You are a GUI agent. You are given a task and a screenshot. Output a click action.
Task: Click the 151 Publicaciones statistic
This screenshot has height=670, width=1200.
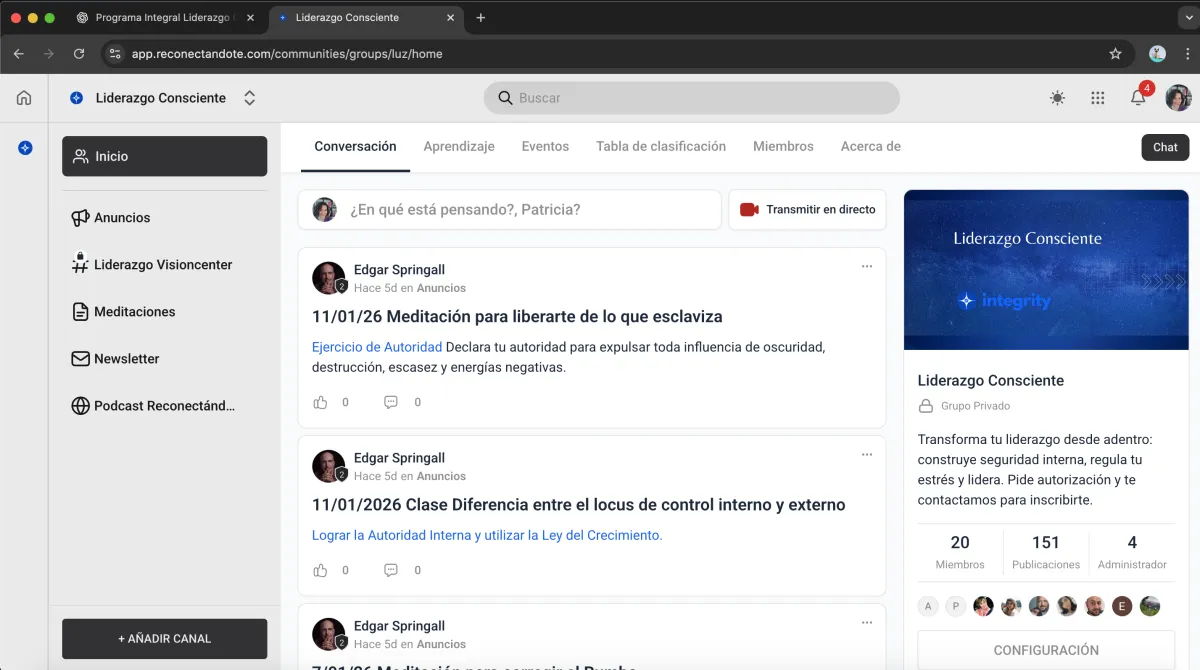coord(1046,551)
